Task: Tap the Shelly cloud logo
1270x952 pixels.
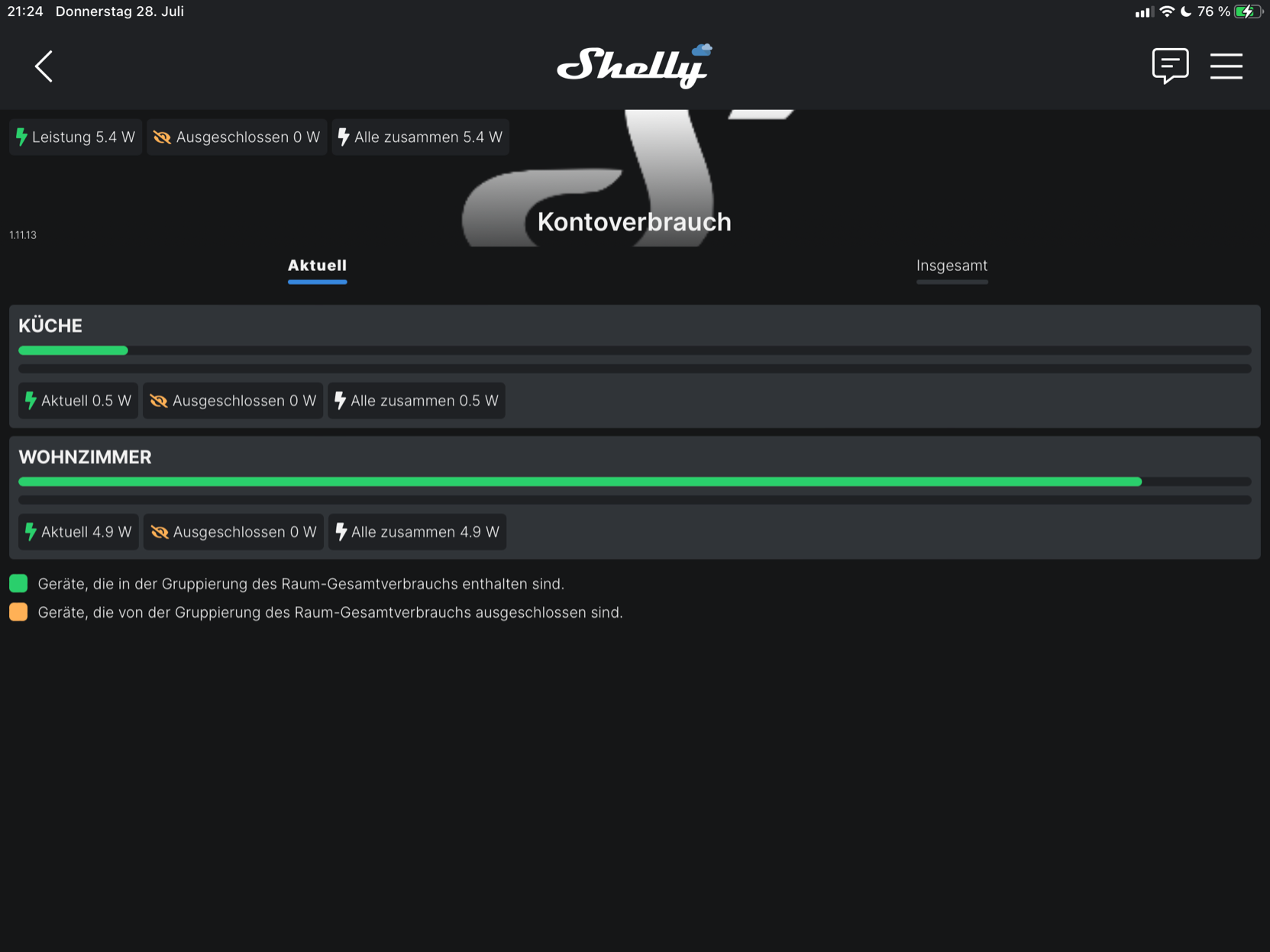Action: [634, 66]
